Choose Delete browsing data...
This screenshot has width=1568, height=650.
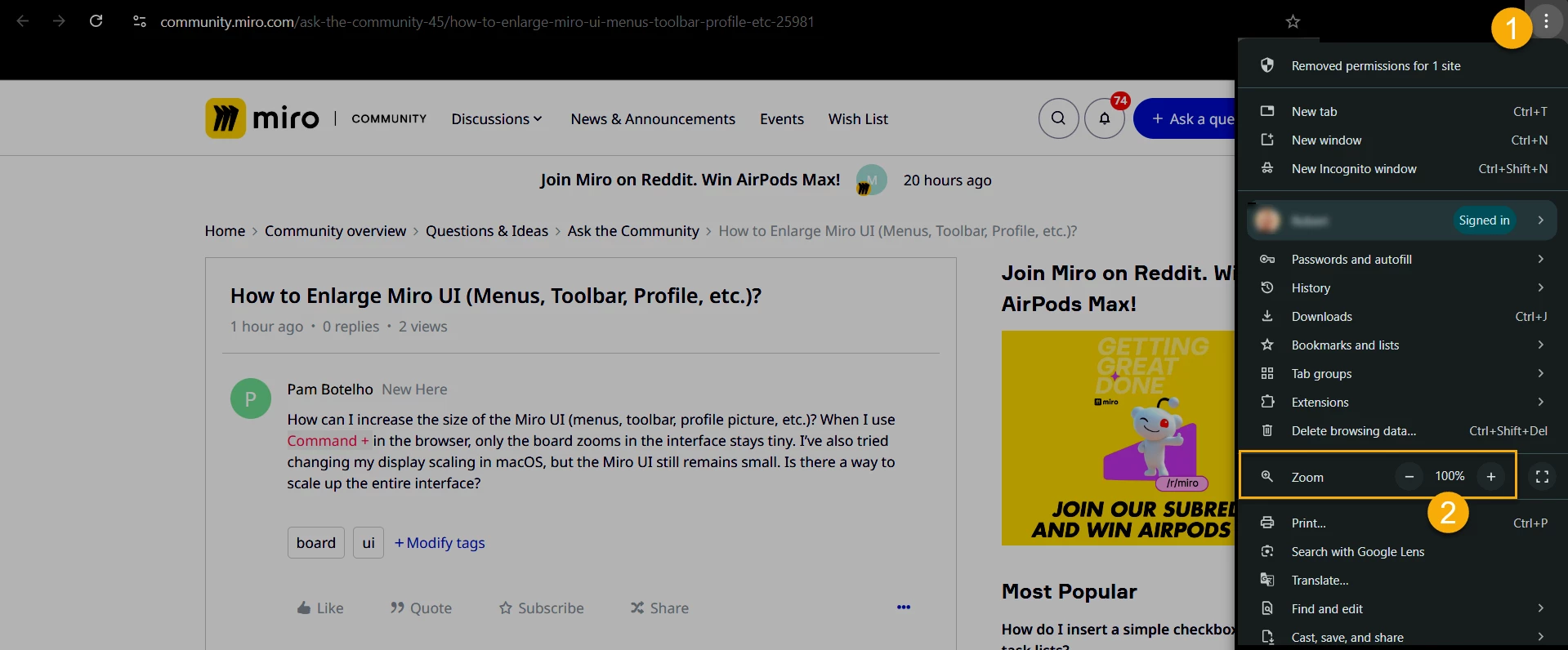[x=1402, y=430]
